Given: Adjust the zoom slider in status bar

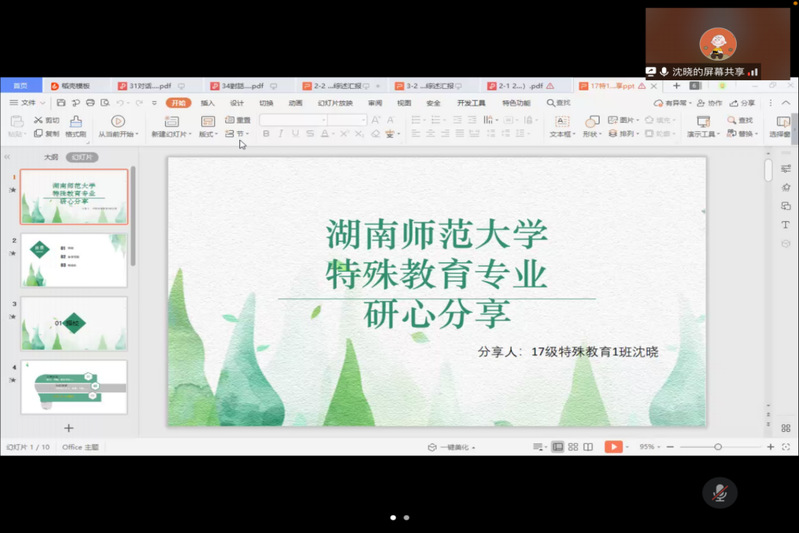Looking at the screenshot, I should [x=718, y=447].
